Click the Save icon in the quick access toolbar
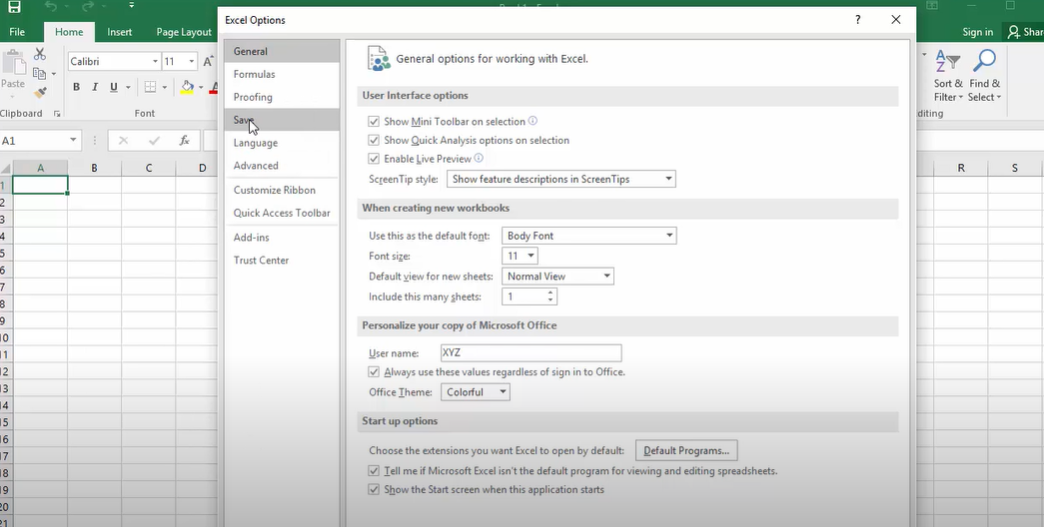Viewport: 1044px width, 527px height. click(13, 7)
